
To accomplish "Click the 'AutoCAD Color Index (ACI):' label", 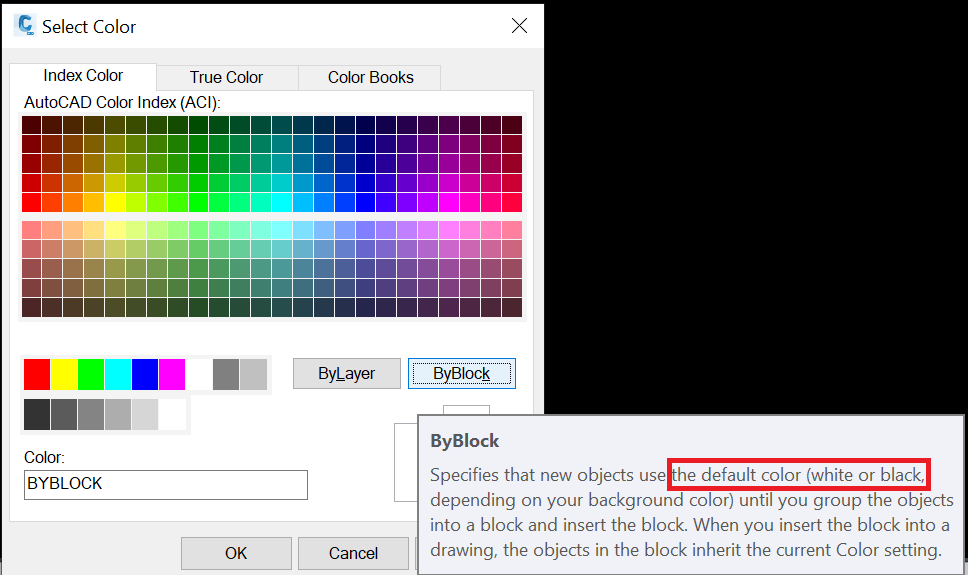I will [122, 103].
